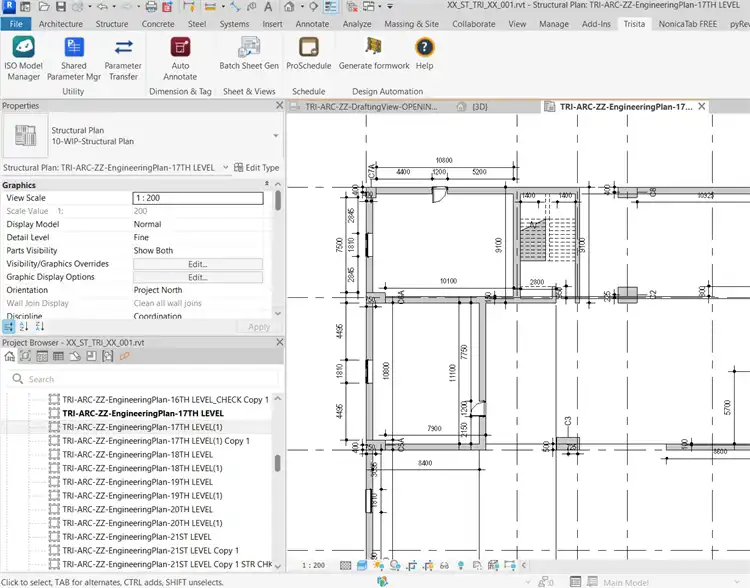
Task: Click Edit for Graphic Display Options
Action: pos(198,277)
